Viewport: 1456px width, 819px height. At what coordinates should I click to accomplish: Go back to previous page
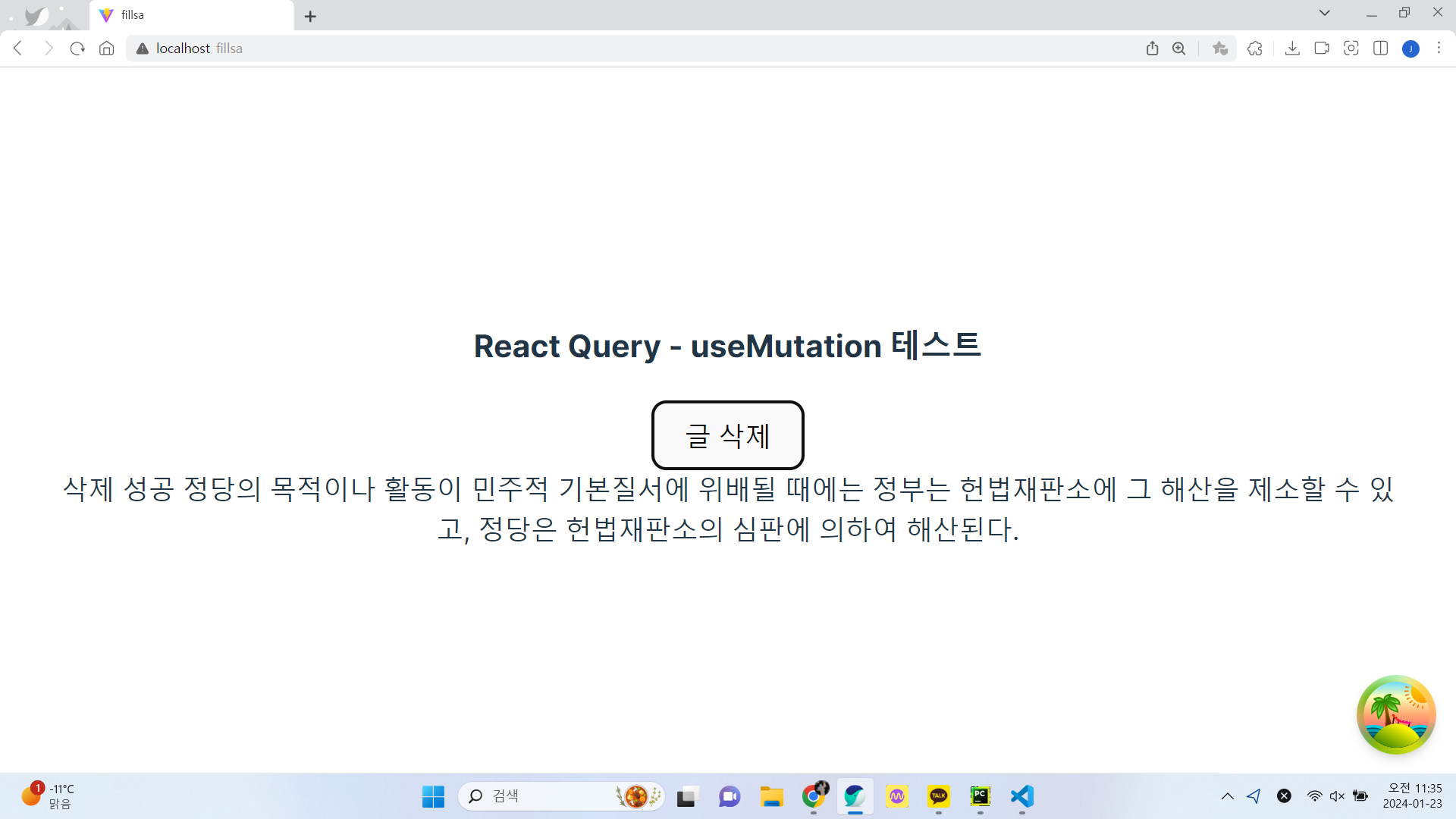[18, 49]
